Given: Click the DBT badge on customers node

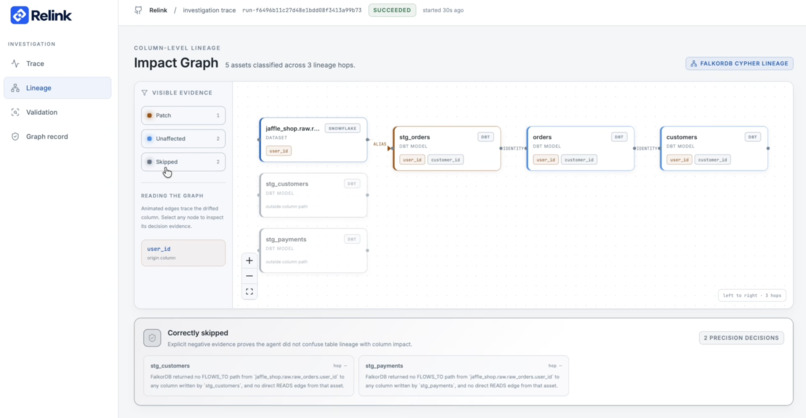Looking at the screenshot, I should 753,137.
